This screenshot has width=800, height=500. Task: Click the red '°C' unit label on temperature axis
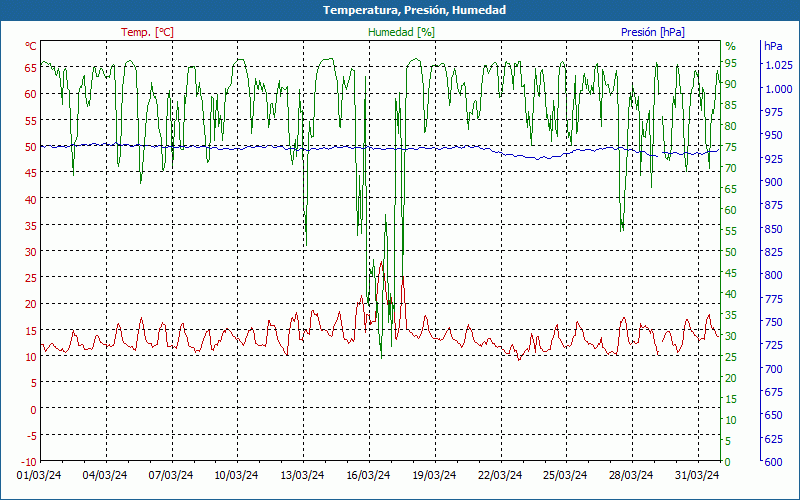tap(31, 46)
